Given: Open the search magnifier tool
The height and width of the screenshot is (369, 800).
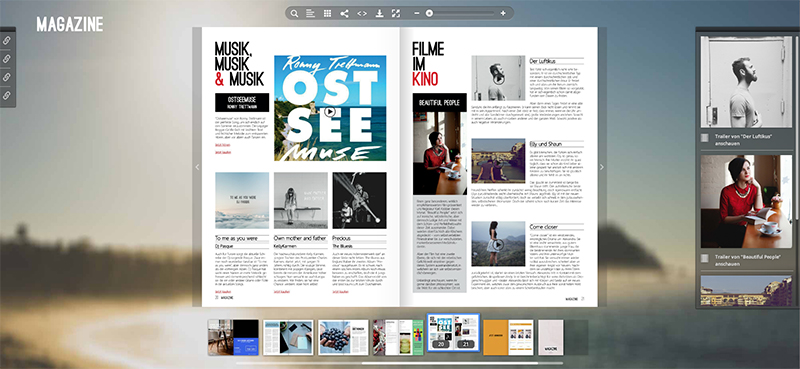Looking at the screenshot, I should (294, 13).
